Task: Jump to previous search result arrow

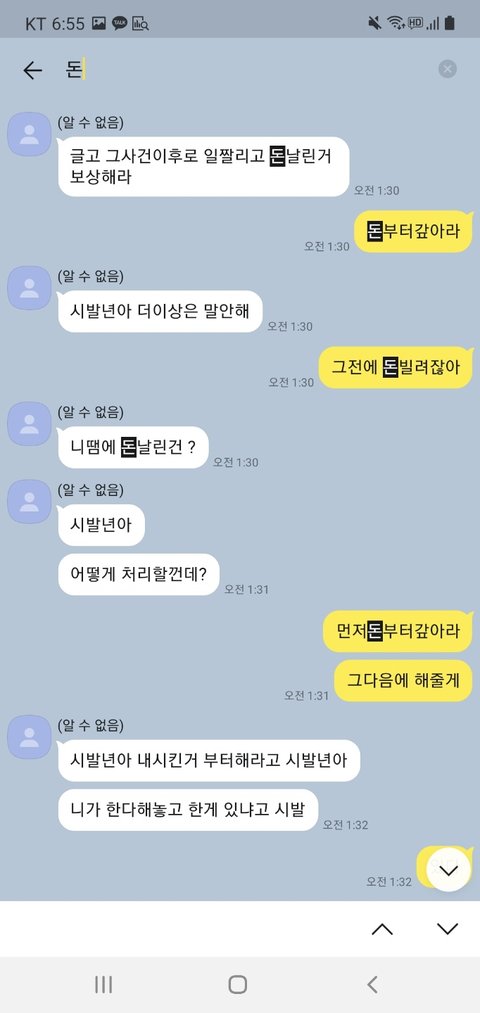Action: click(x=382, y=929)
